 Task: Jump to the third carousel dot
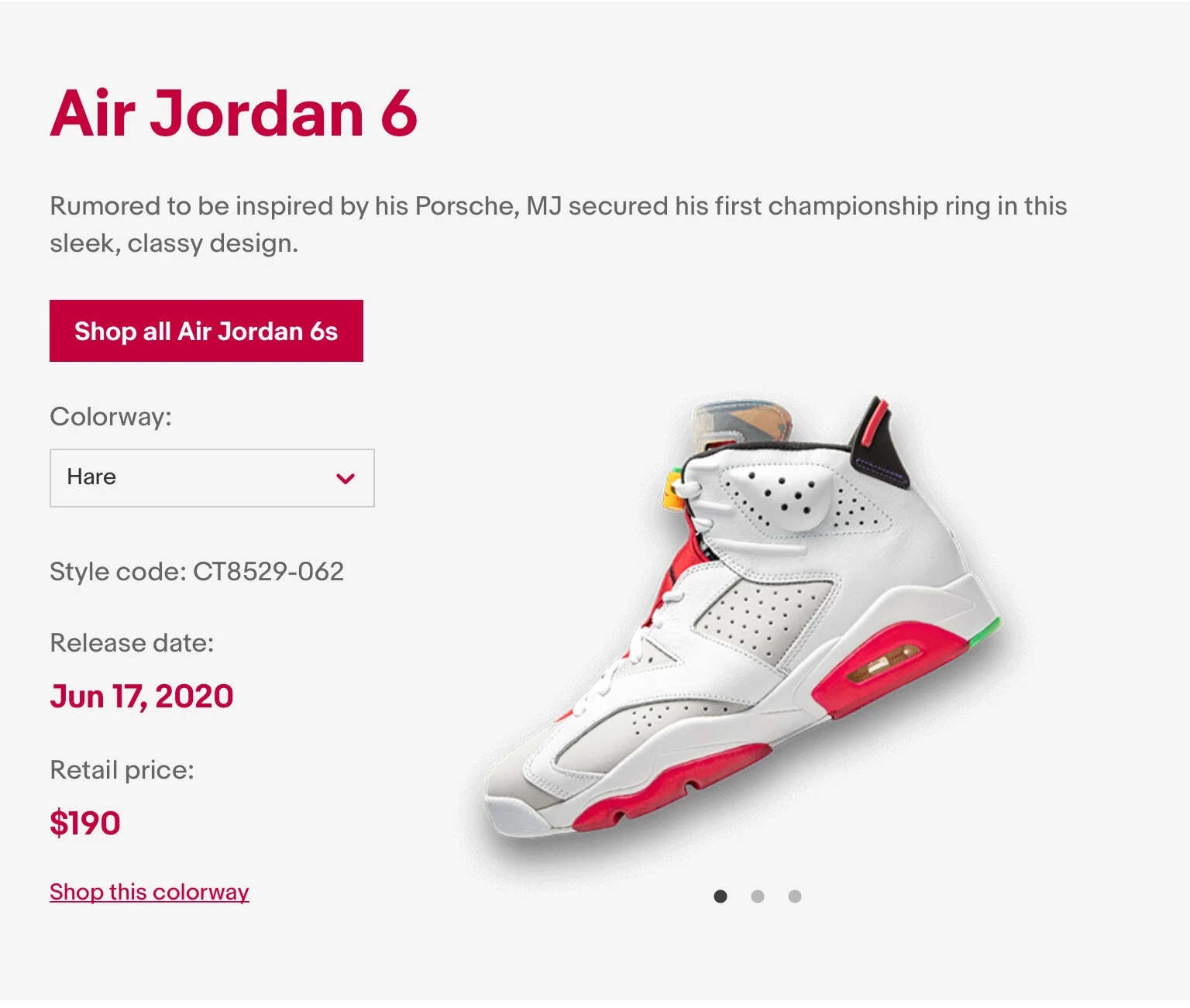[x=795, y=896]
